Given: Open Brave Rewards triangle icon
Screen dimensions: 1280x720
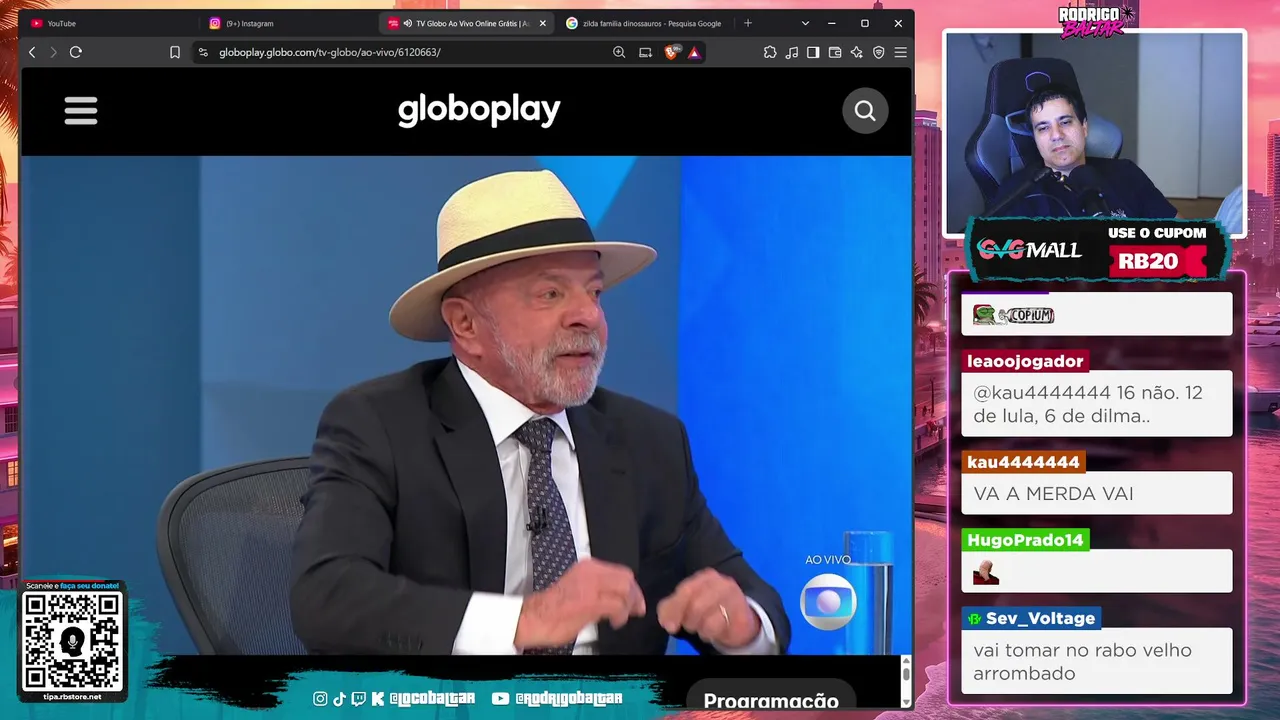Looking at the screenshot, I should pyautogui.click(x=694, y=52).
